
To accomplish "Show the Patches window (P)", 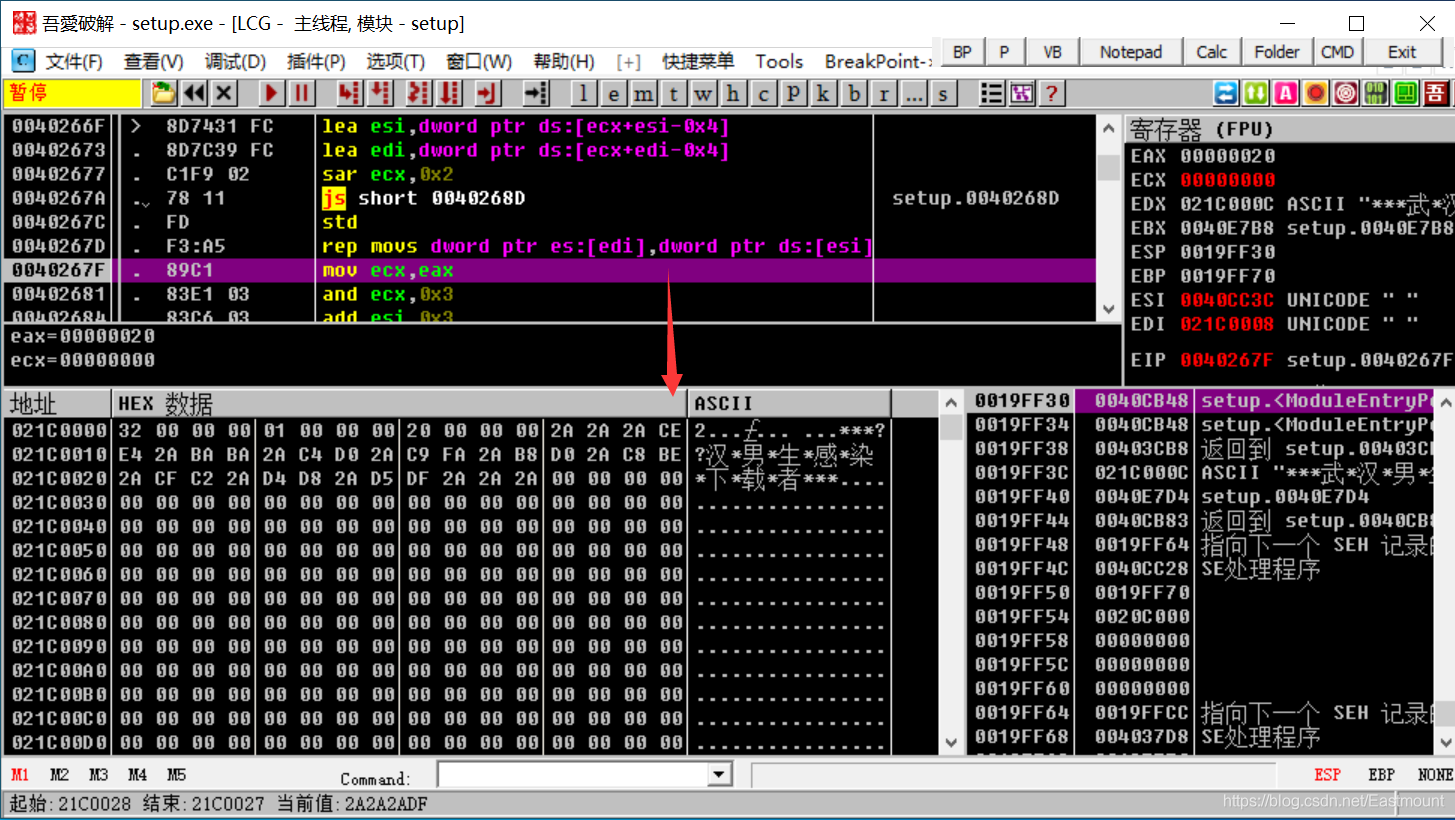I will (793, 94).
